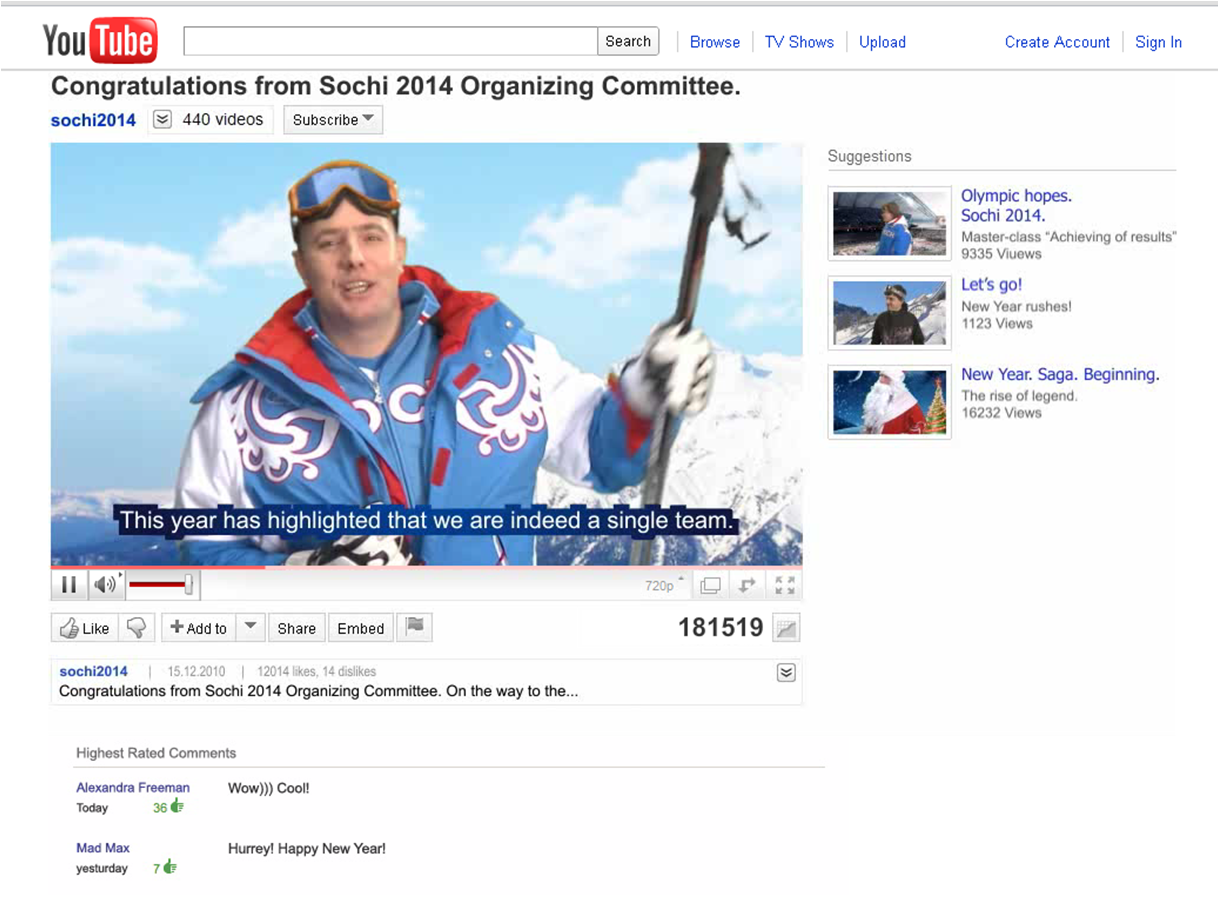Image resolution: width=1219 pixels, height=900 pixels.
Task: Click the video frame showing the skier
Action: click(426, 353)
